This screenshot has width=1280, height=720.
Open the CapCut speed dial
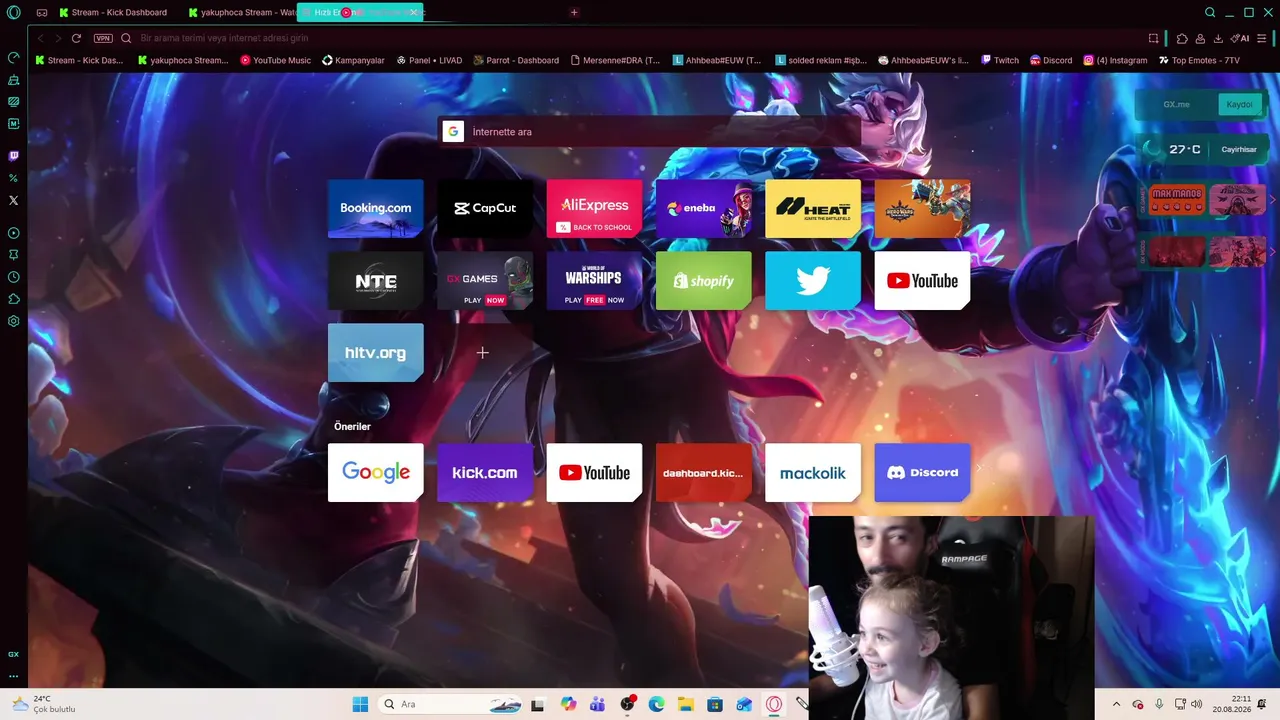(485, 209)
